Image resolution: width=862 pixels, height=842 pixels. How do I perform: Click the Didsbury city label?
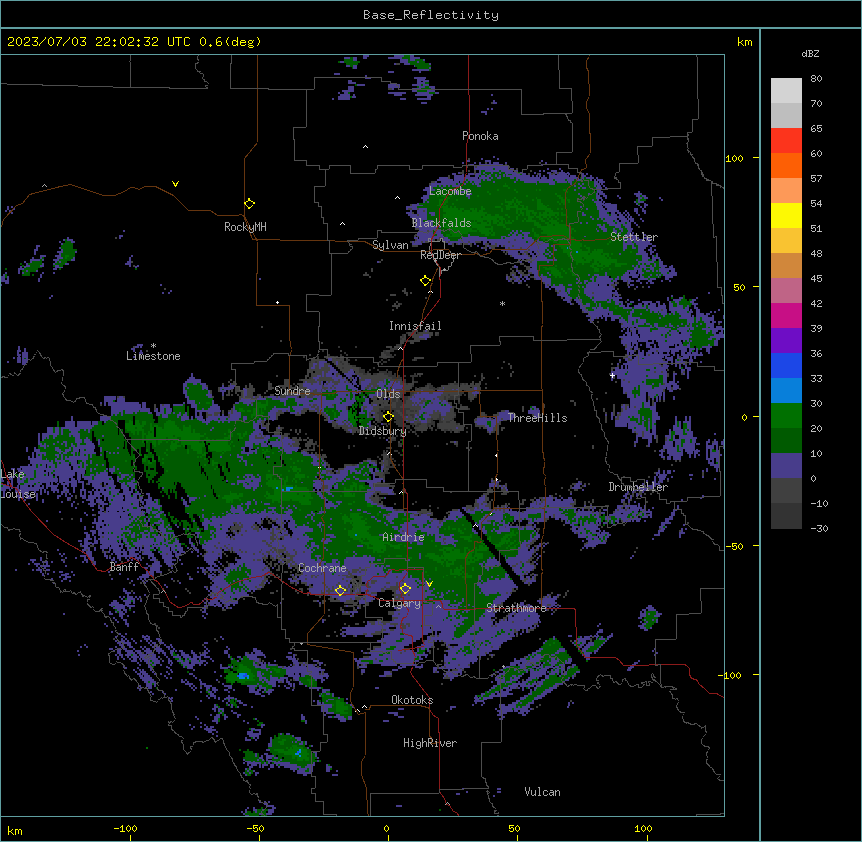click(x=383, y=431)
